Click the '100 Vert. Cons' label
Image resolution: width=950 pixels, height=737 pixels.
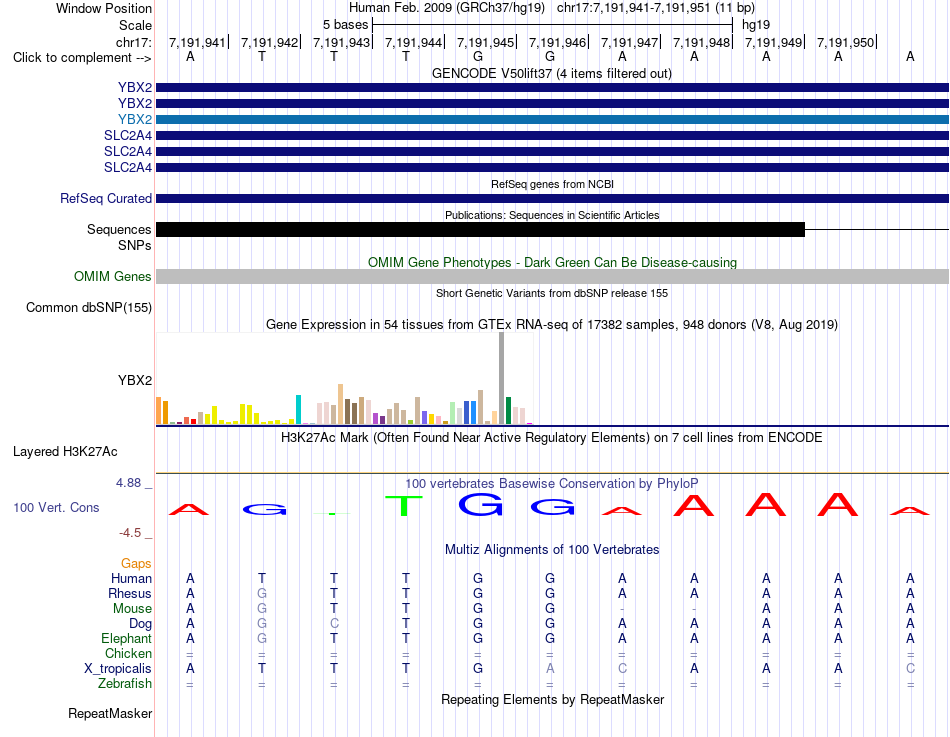[x=56, y=507]
